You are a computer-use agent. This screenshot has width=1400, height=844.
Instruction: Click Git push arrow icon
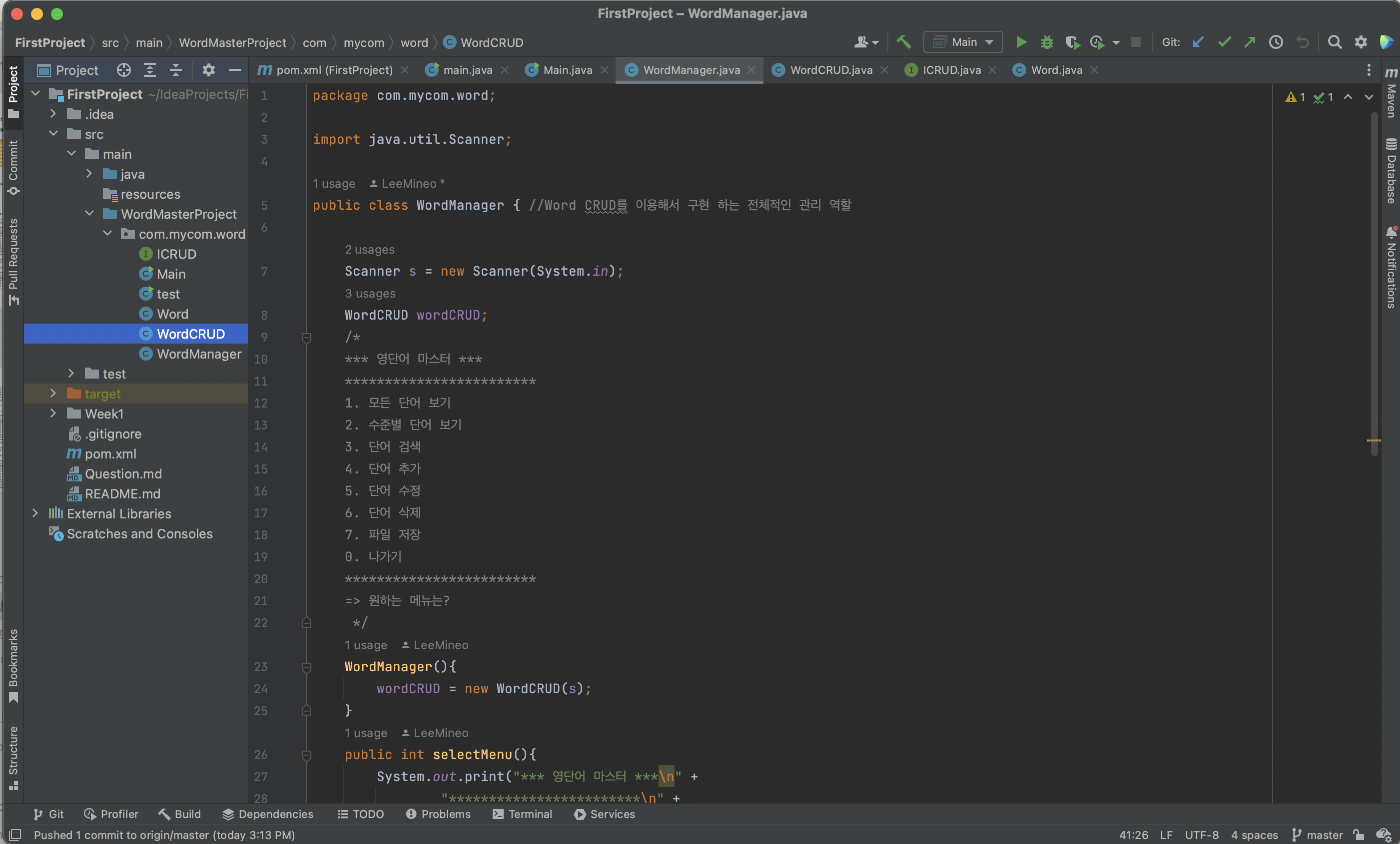pyautogui.click(x=1250, y=42)
